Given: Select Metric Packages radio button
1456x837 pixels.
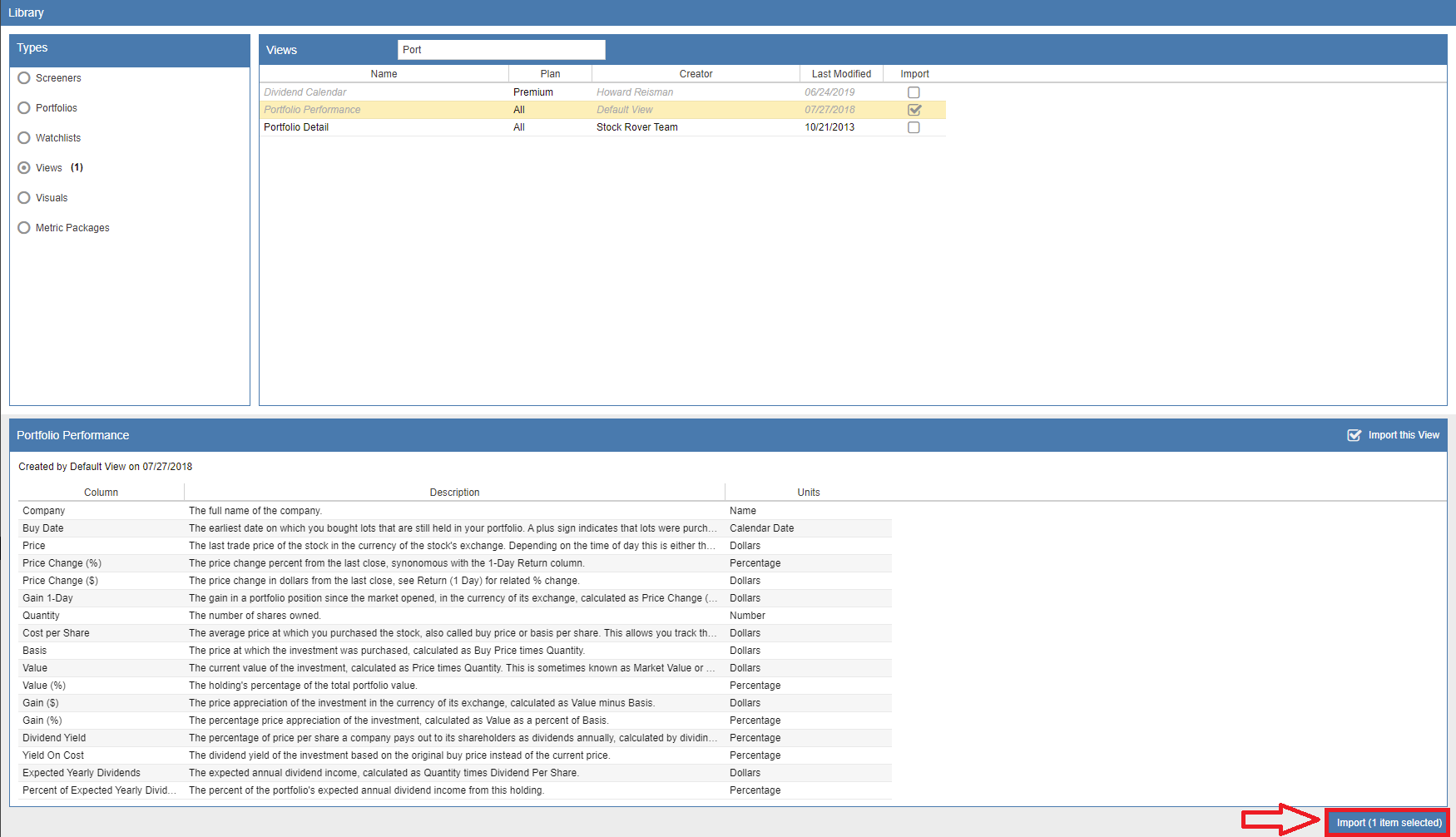Looking at the screenshot, I should click(x=24, y=228).
